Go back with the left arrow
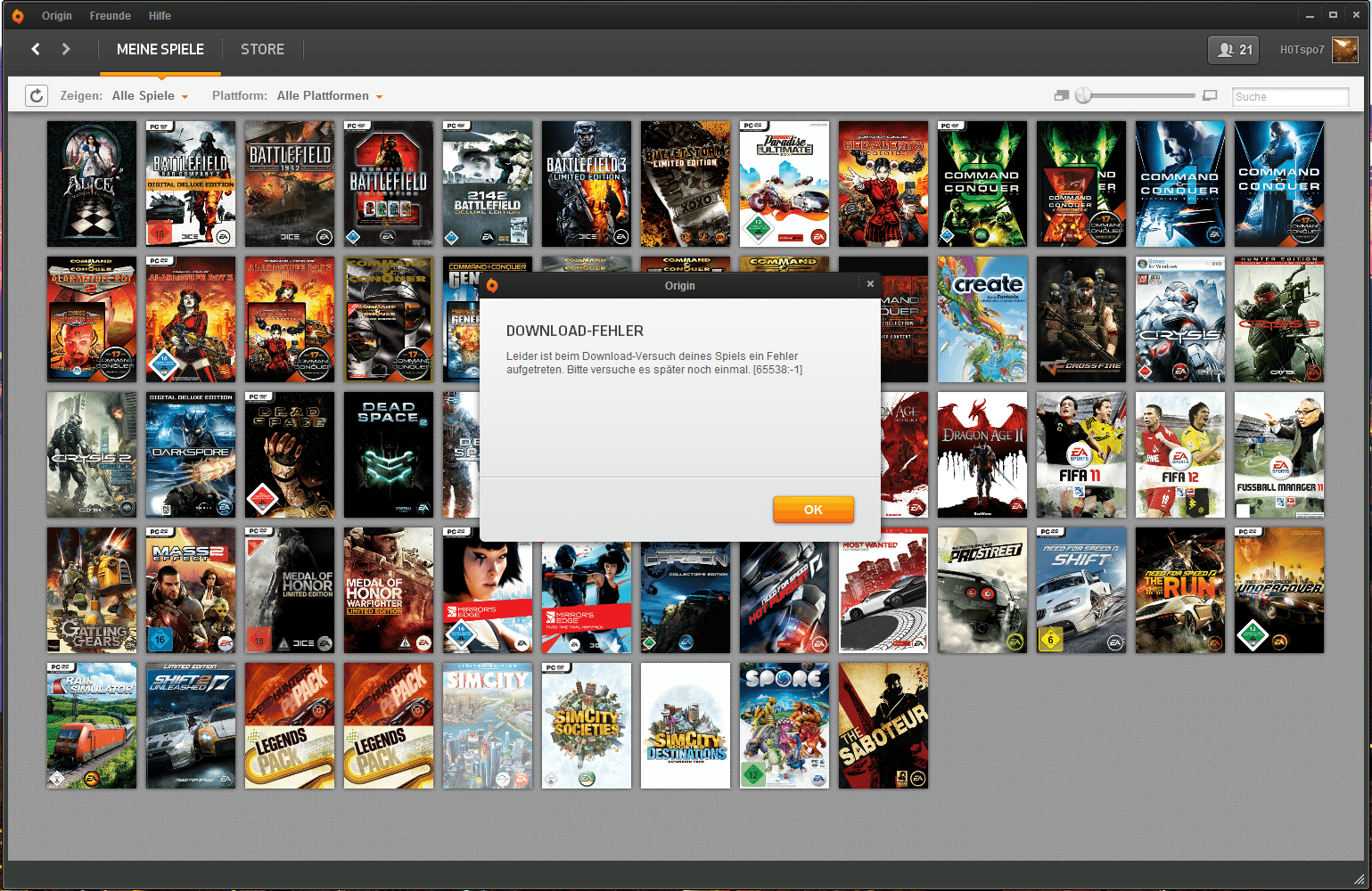 point(36,49)
